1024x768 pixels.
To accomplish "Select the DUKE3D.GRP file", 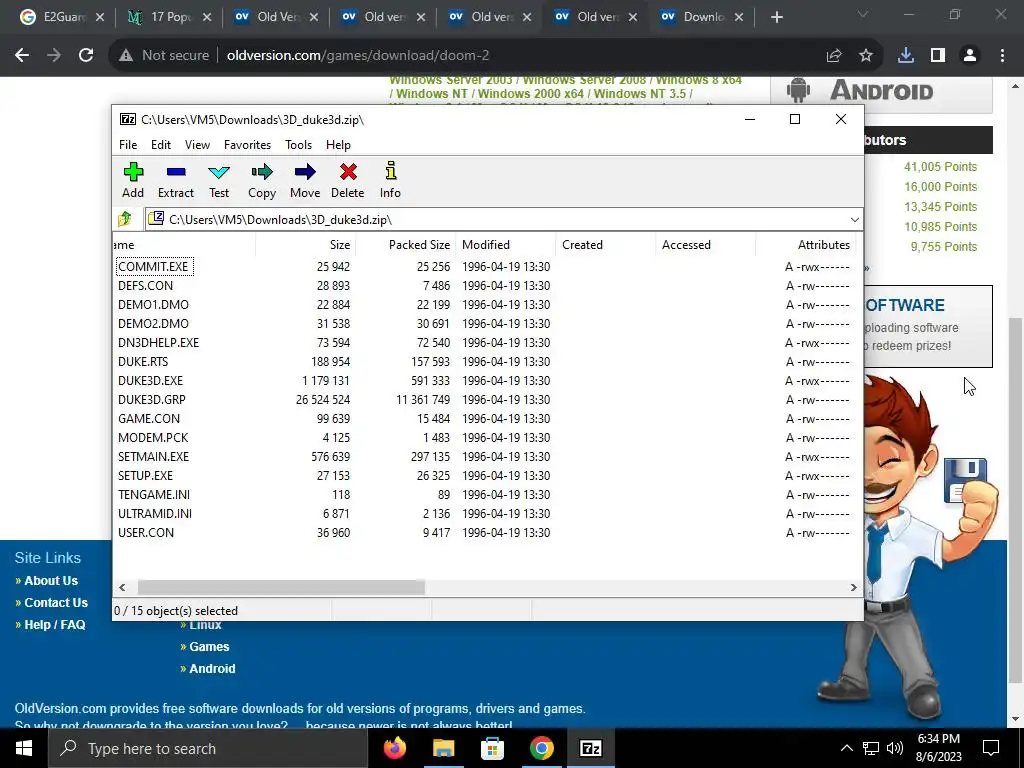I will pos(483,399).
